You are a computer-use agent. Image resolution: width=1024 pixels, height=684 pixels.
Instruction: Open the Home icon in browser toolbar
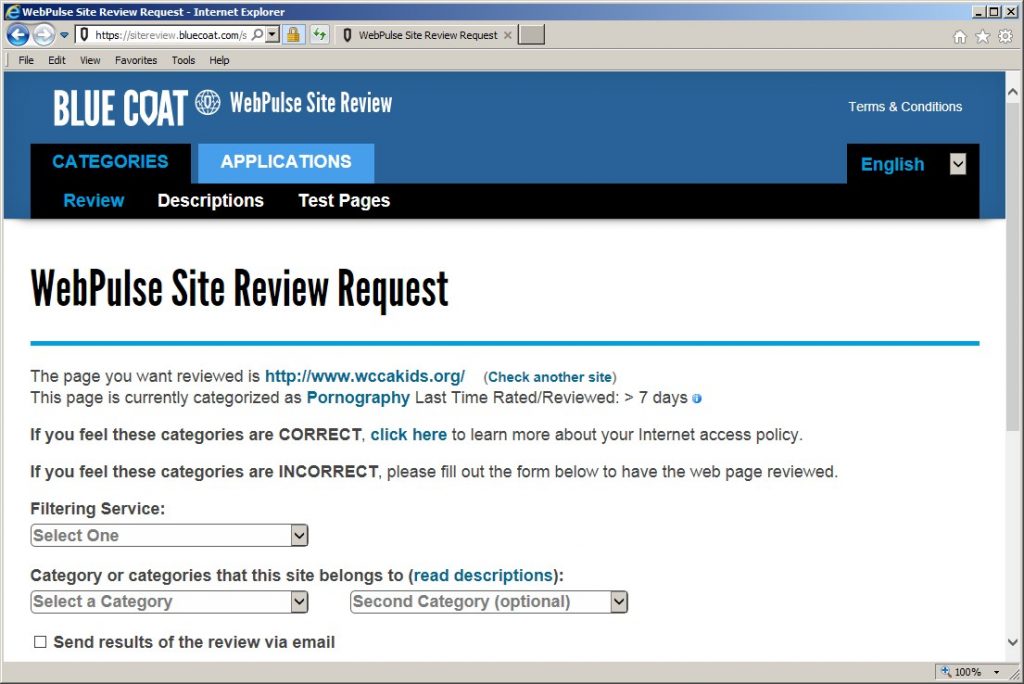960,36
